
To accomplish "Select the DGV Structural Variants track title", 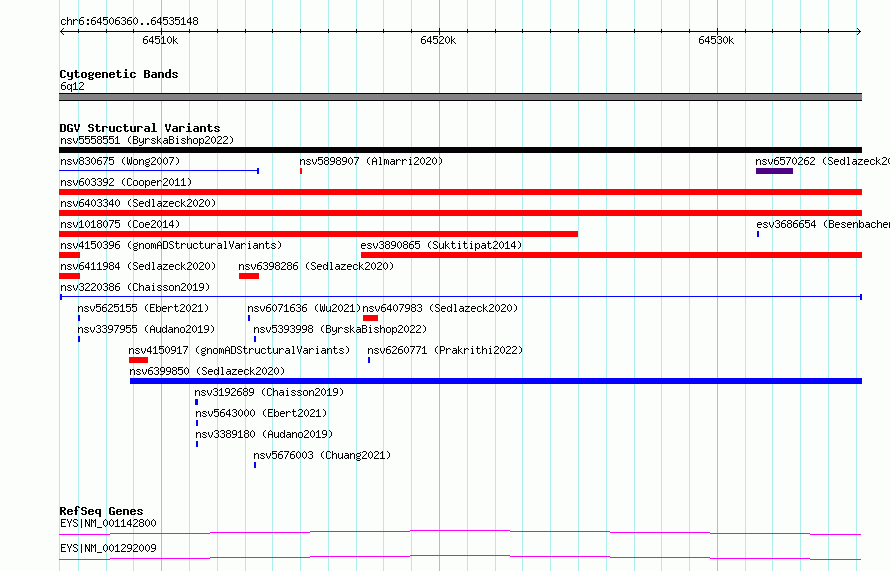I will (140, 128).
